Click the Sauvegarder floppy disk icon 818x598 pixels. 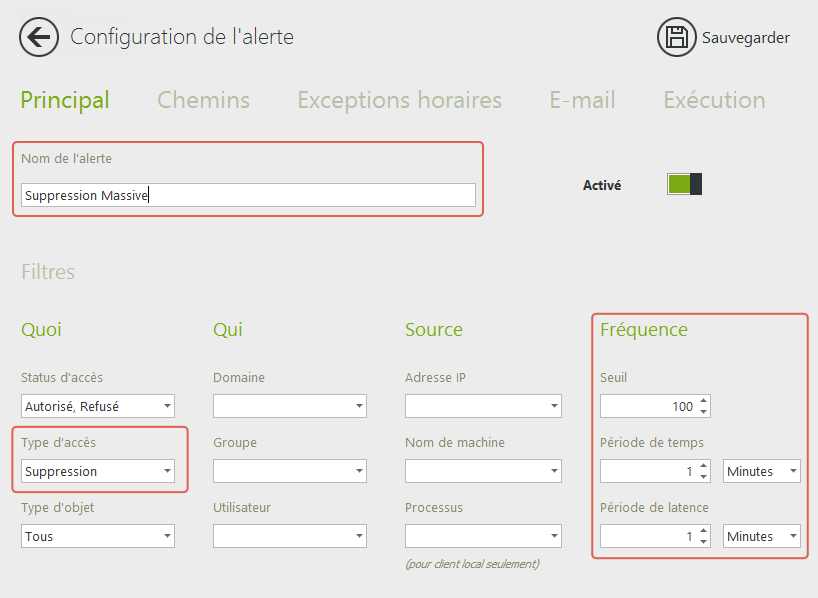click(676, 38)
